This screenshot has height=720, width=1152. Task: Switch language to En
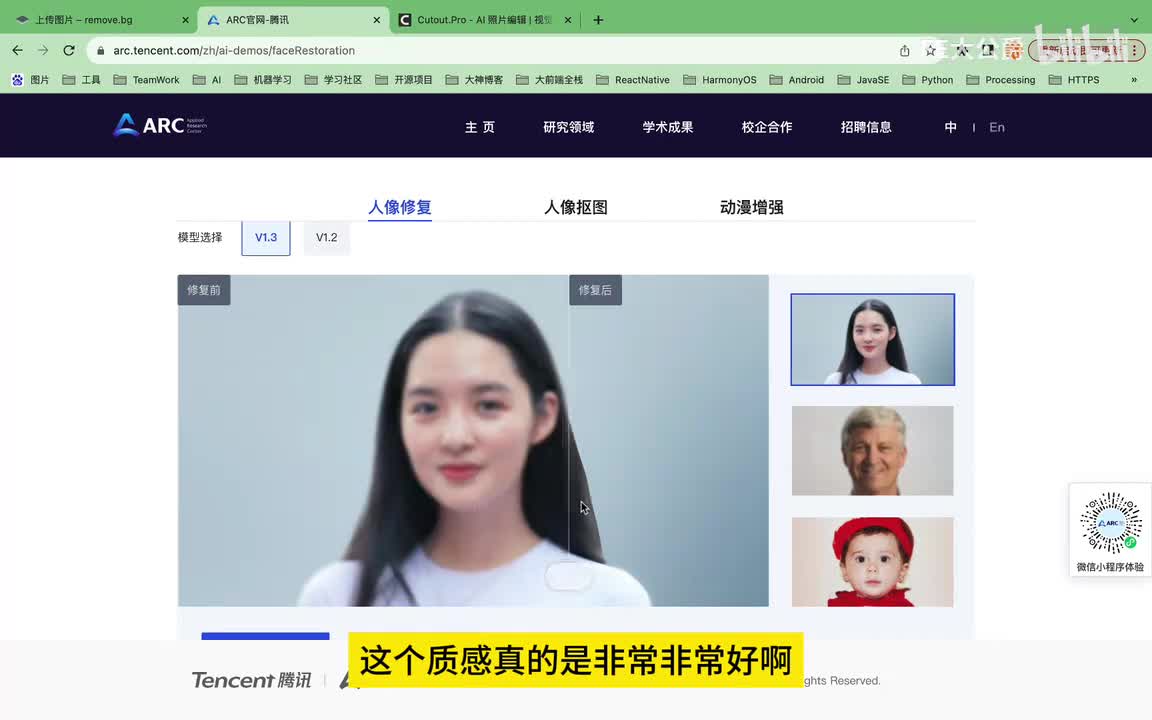(997, 127)
